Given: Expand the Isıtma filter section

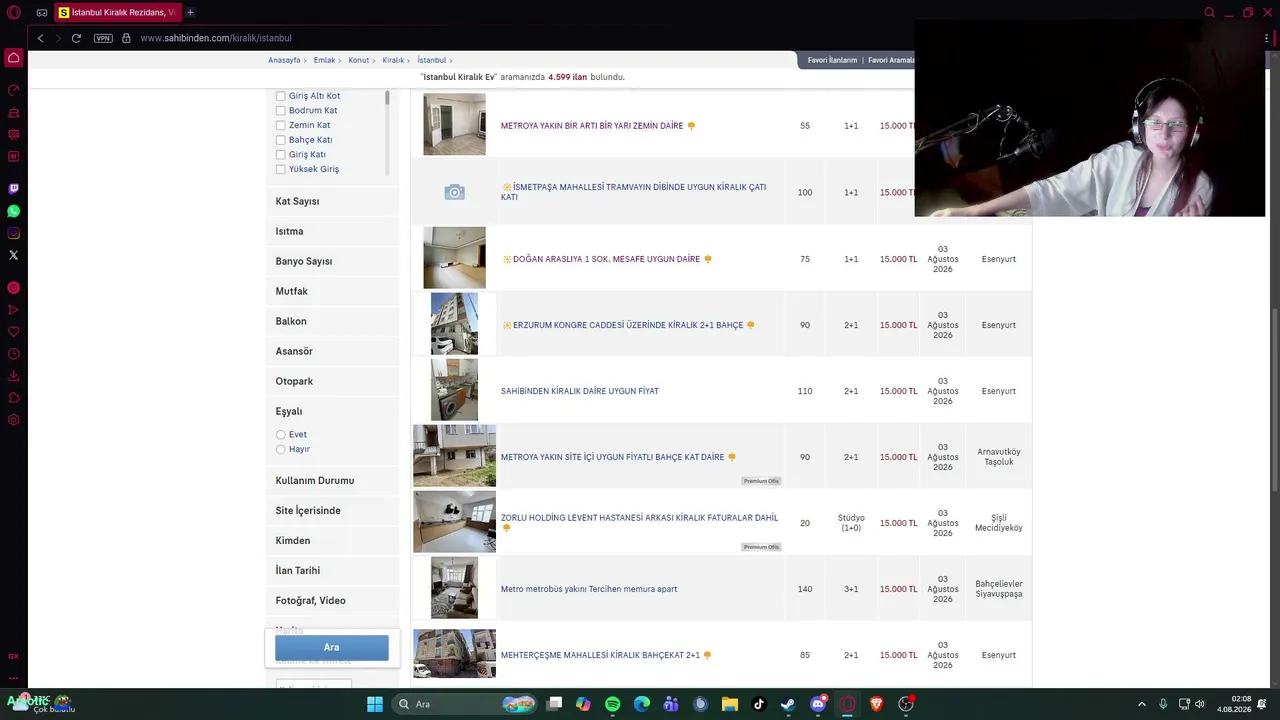Looking at the screenshot, I should point(332,231).
